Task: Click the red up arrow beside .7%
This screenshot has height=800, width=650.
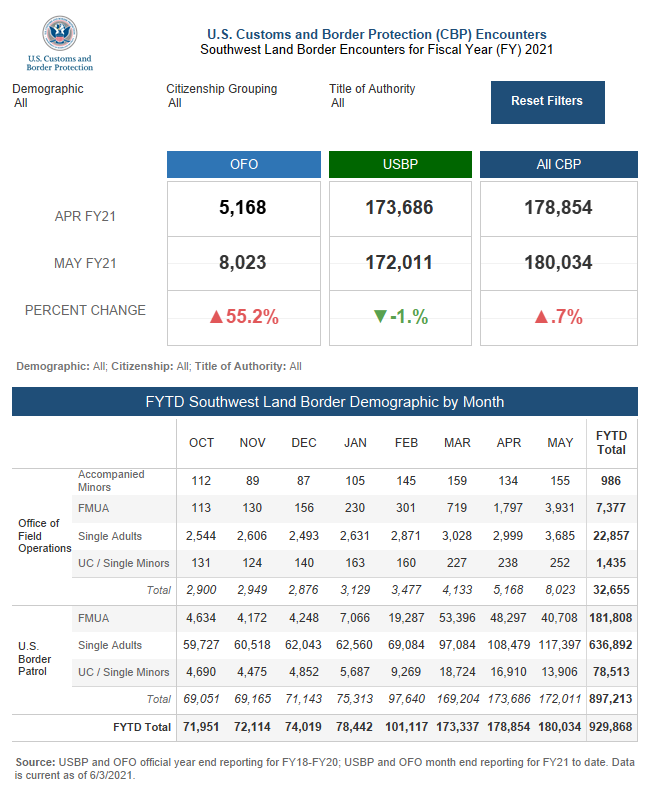Action: point(541,317)
